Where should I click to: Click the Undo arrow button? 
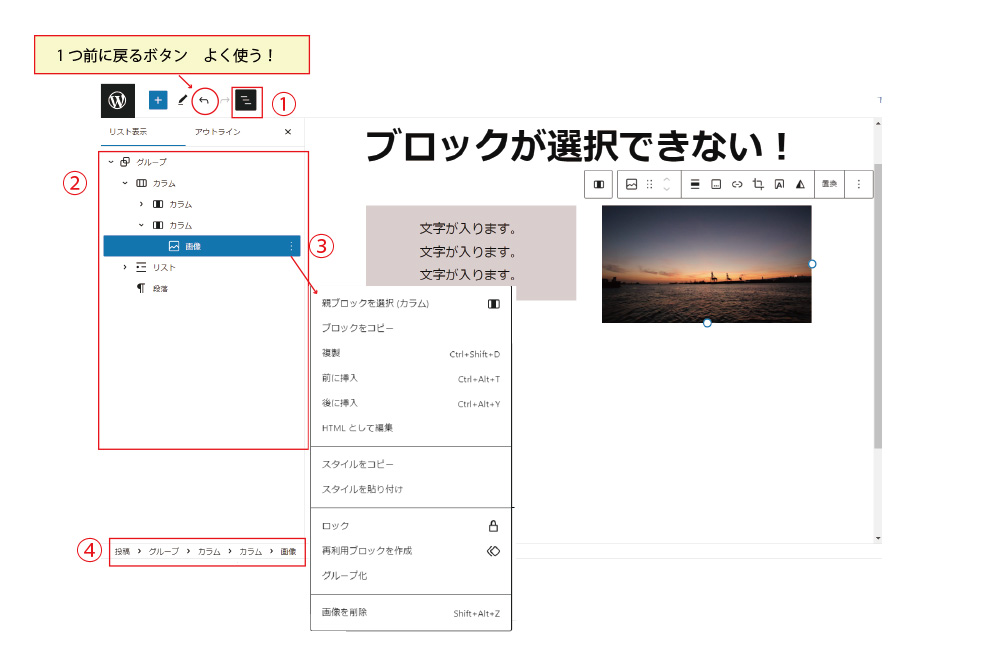click(x=204, y=101)
